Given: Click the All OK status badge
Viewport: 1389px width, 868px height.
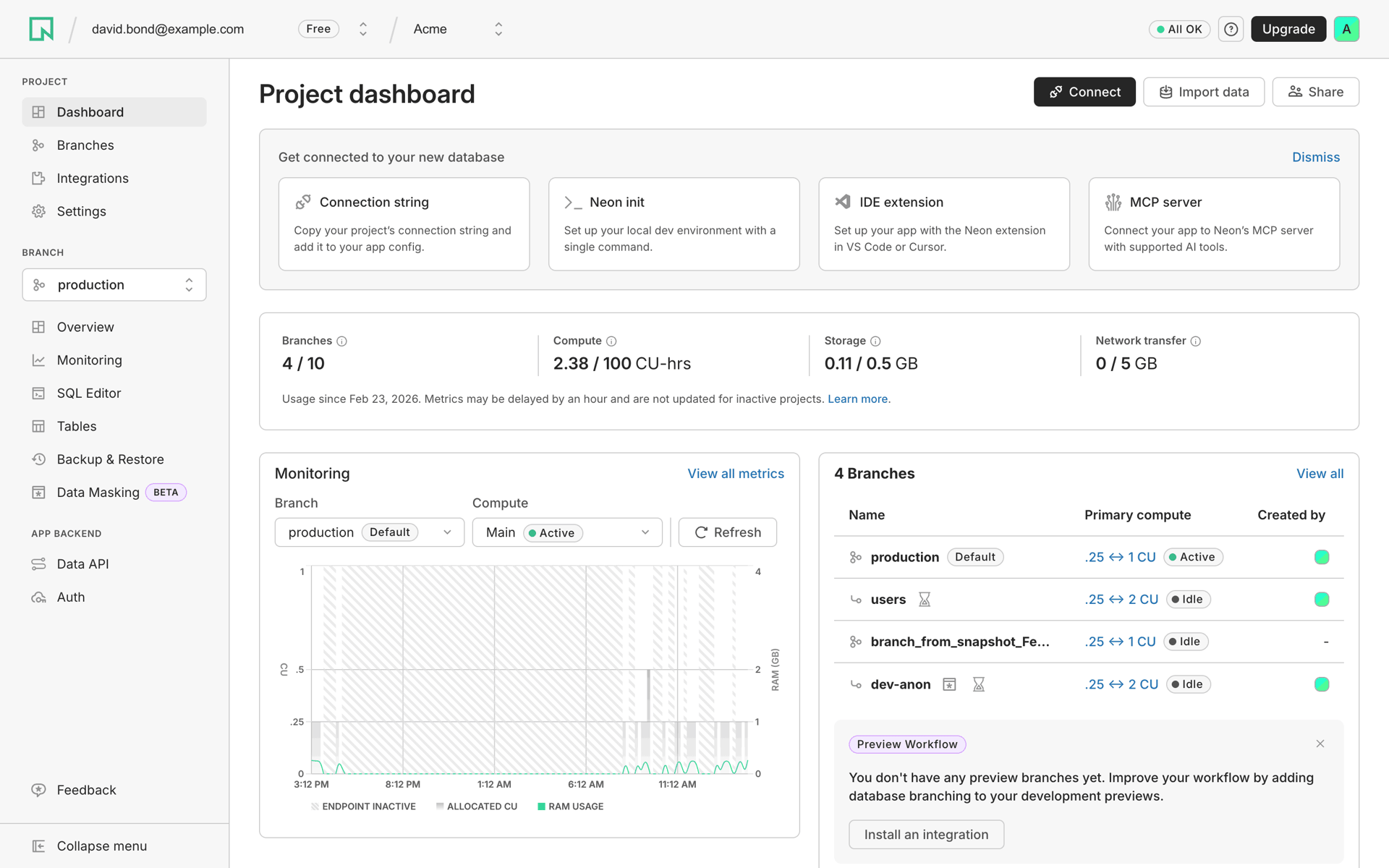Looking at the screenshot, I should [1179, 29].
